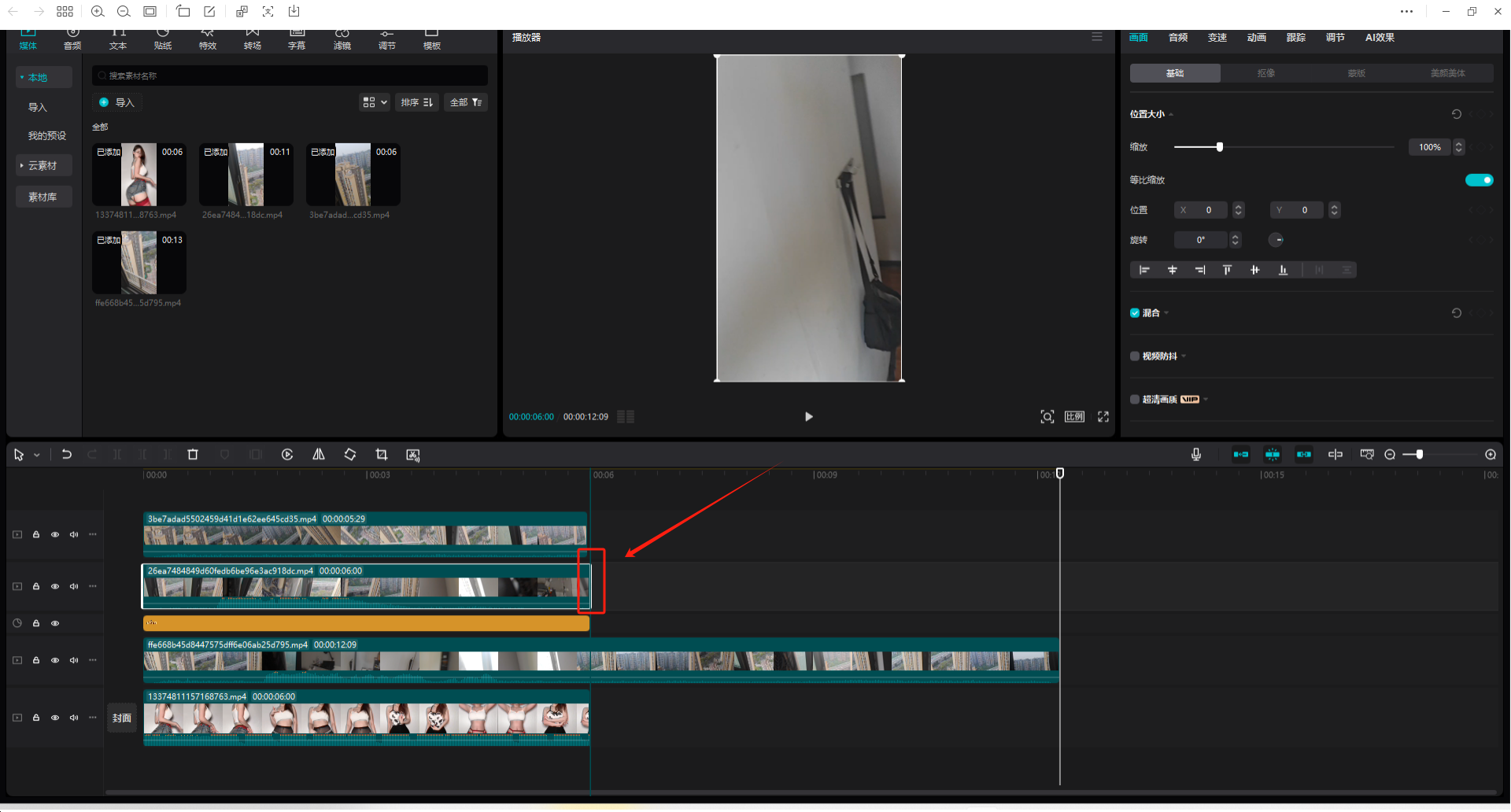Click the 比例 ratio button in player
The width and height of the screenshot is (1511, 812).
[1075, 417]
